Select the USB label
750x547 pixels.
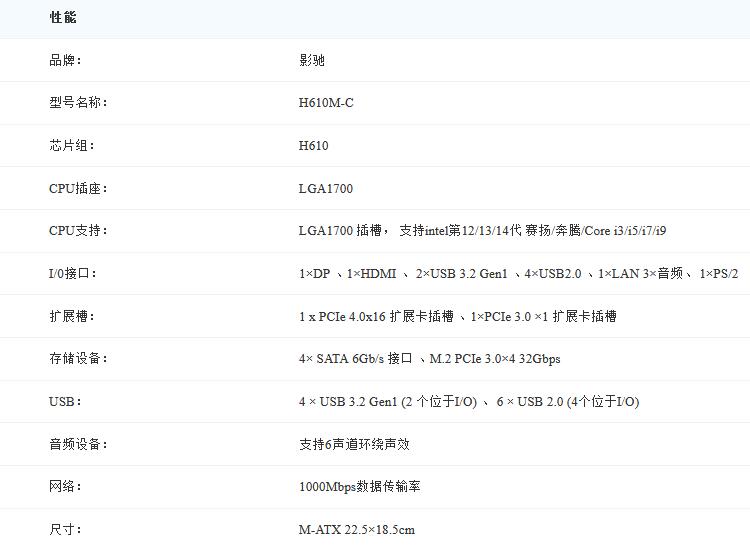tap(65, 401)
